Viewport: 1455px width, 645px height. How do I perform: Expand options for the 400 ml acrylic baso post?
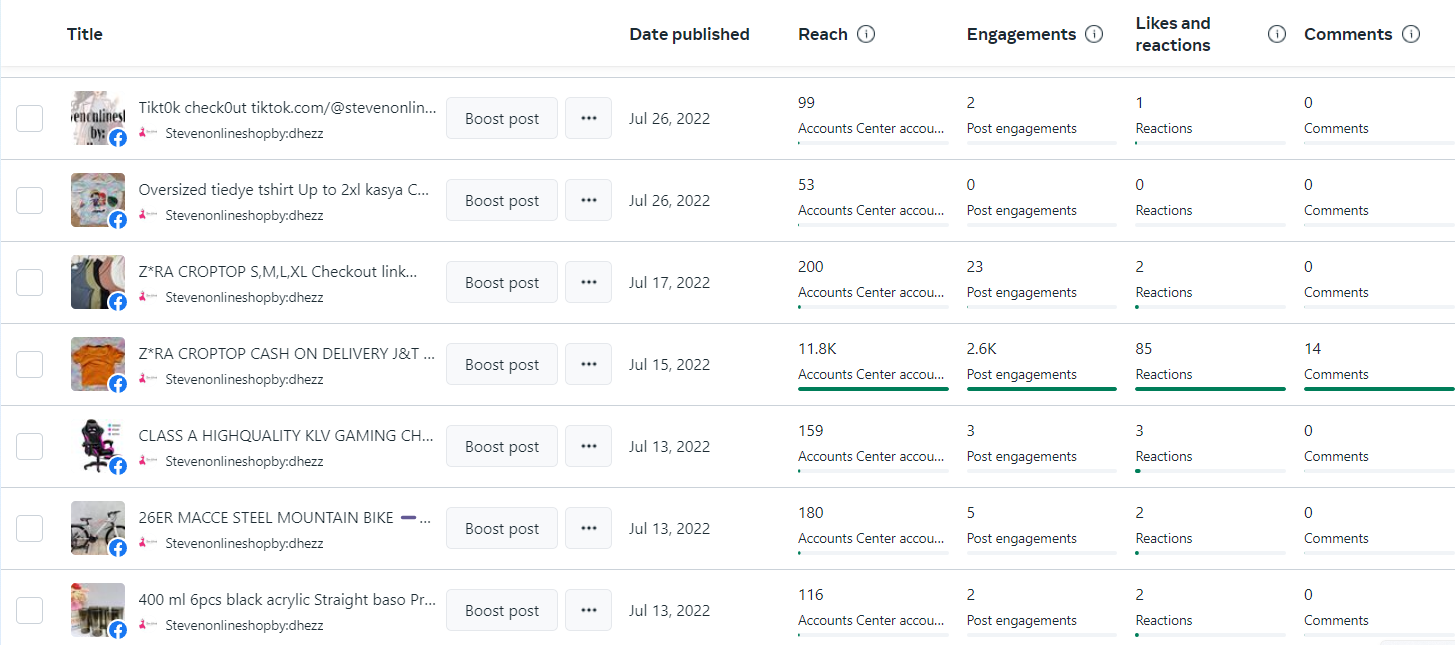point(588,610)
